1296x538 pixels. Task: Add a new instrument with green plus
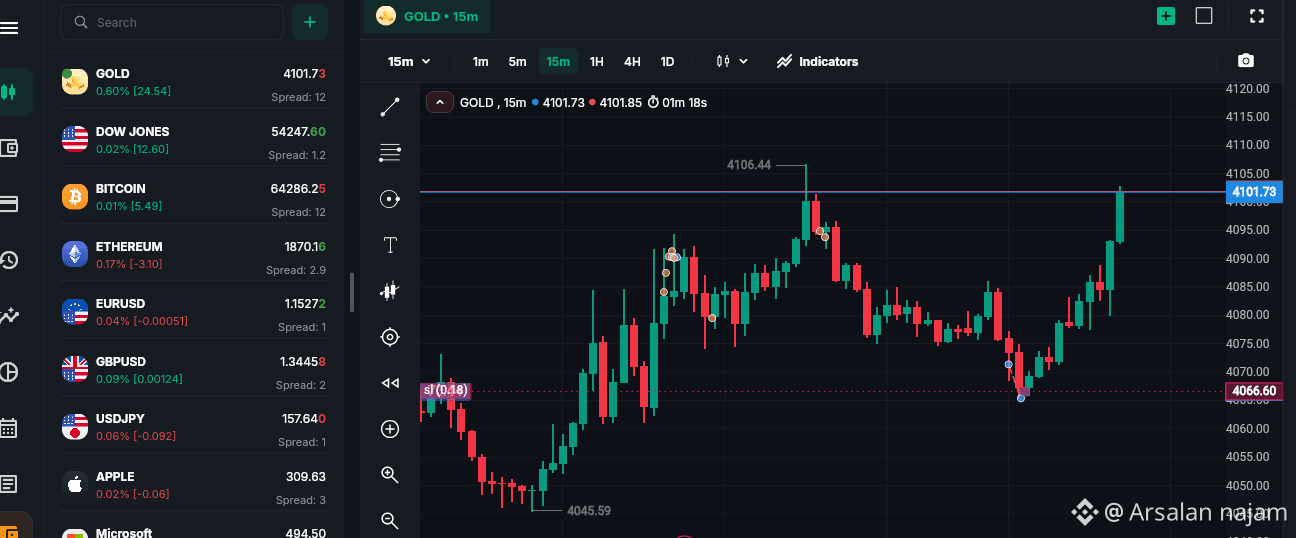click(310, 22)
